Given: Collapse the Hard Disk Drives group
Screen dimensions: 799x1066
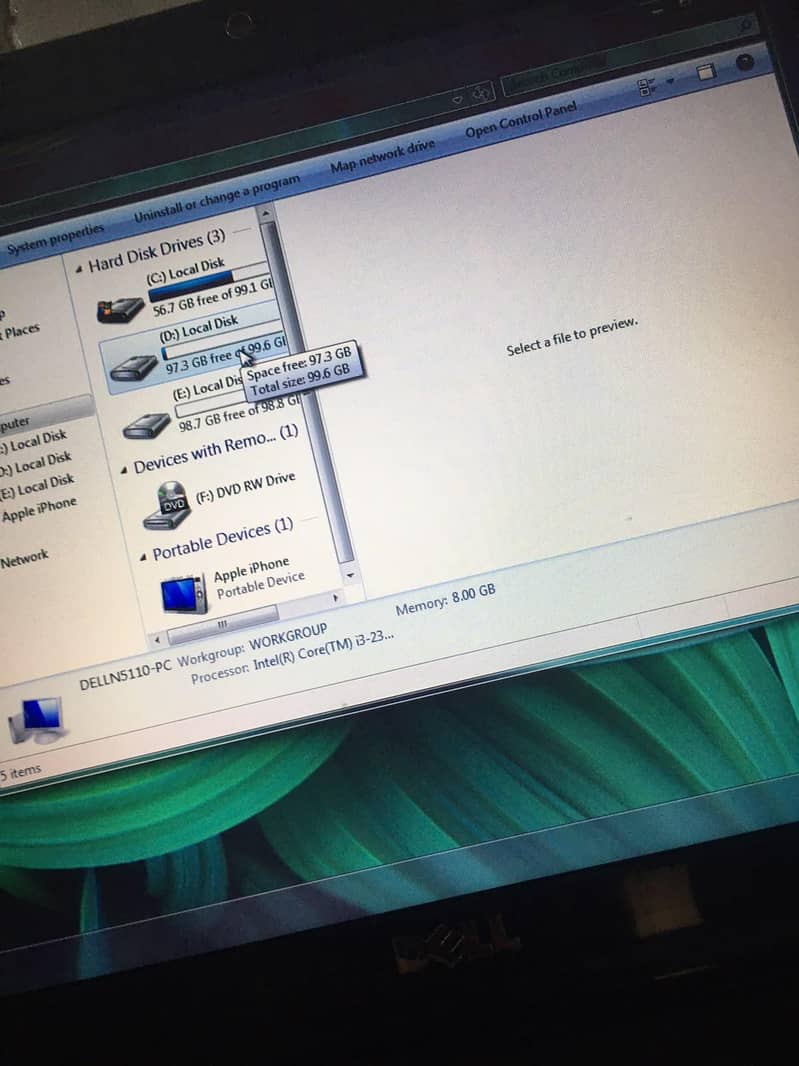Looking at the screenshot, I should tap(79, 269).
